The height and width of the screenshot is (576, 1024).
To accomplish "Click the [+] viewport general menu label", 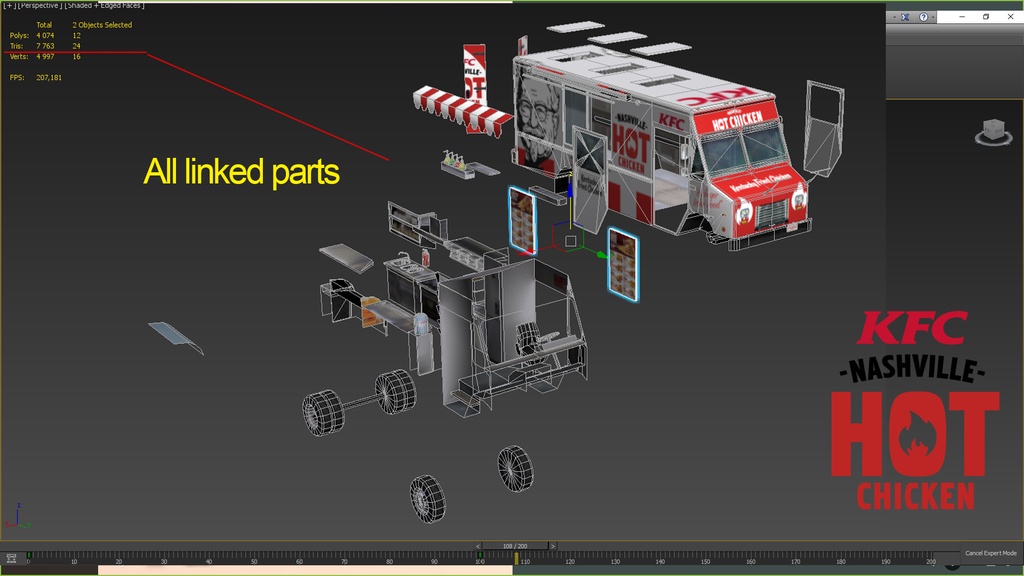I will 8,6.
